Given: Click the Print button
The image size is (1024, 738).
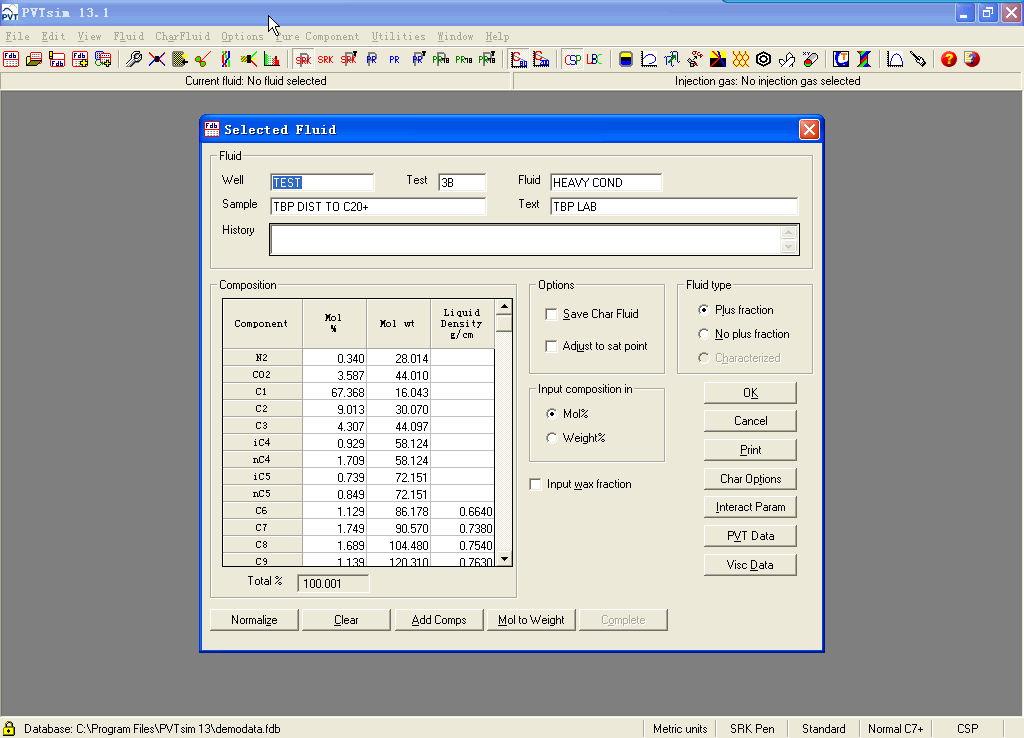Looking at the screenshot, I should click(750, 450).
